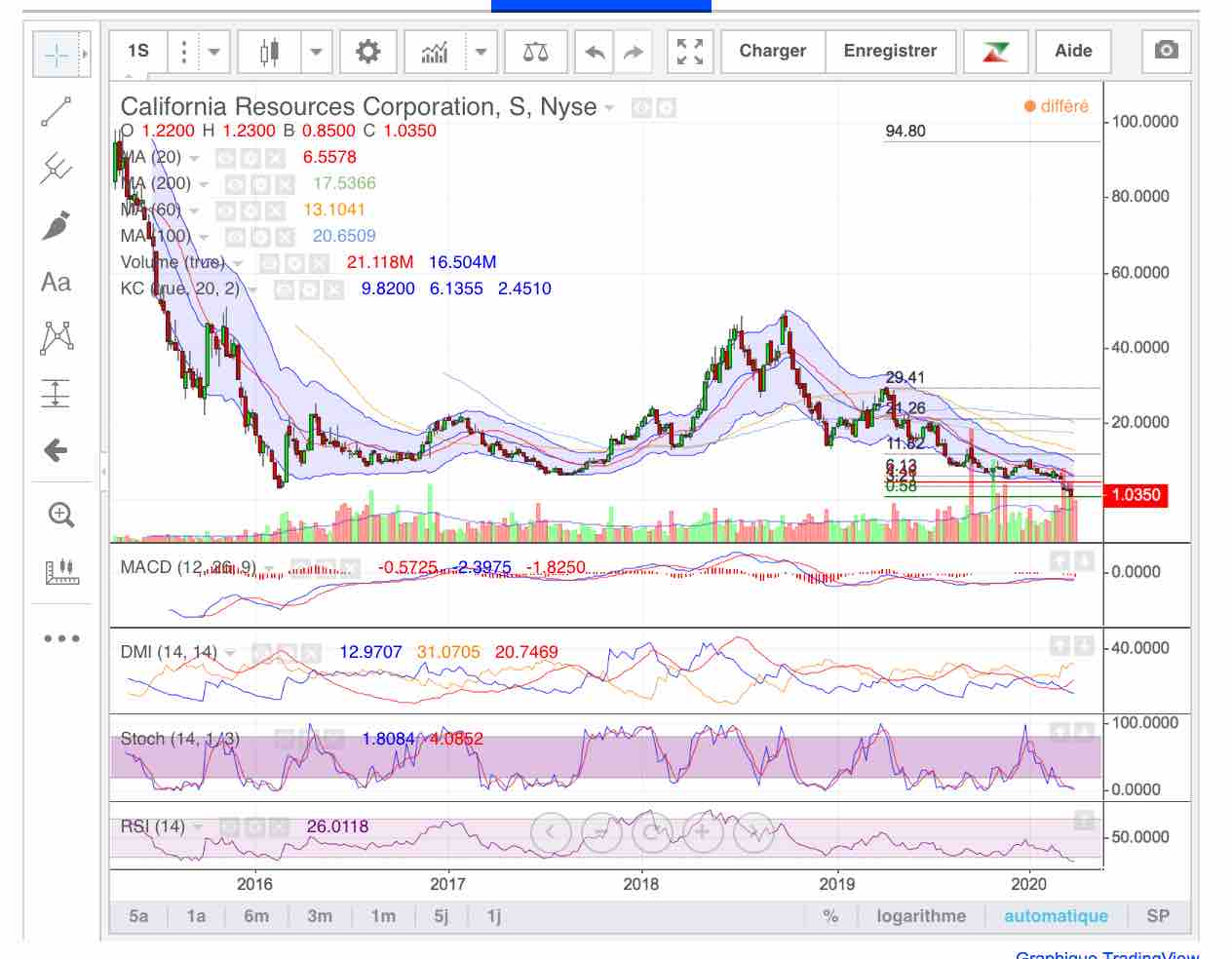Open settings for KC indicator

308,289
